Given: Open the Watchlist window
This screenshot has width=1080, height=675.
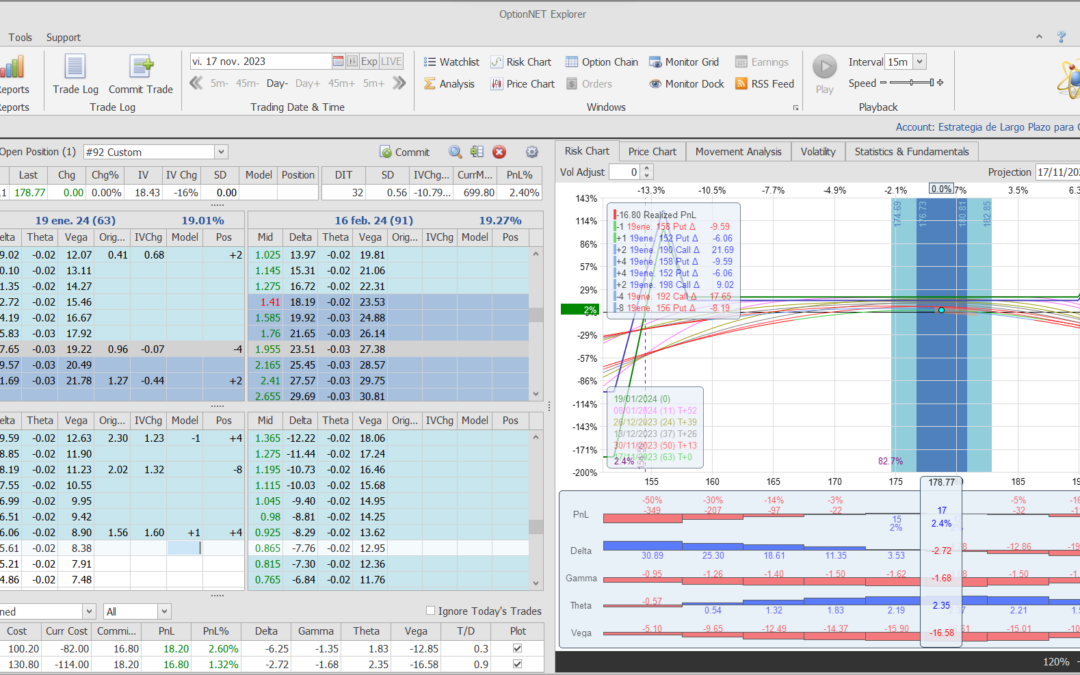Looking at the screenshot, I should click(x=451, y=62).
